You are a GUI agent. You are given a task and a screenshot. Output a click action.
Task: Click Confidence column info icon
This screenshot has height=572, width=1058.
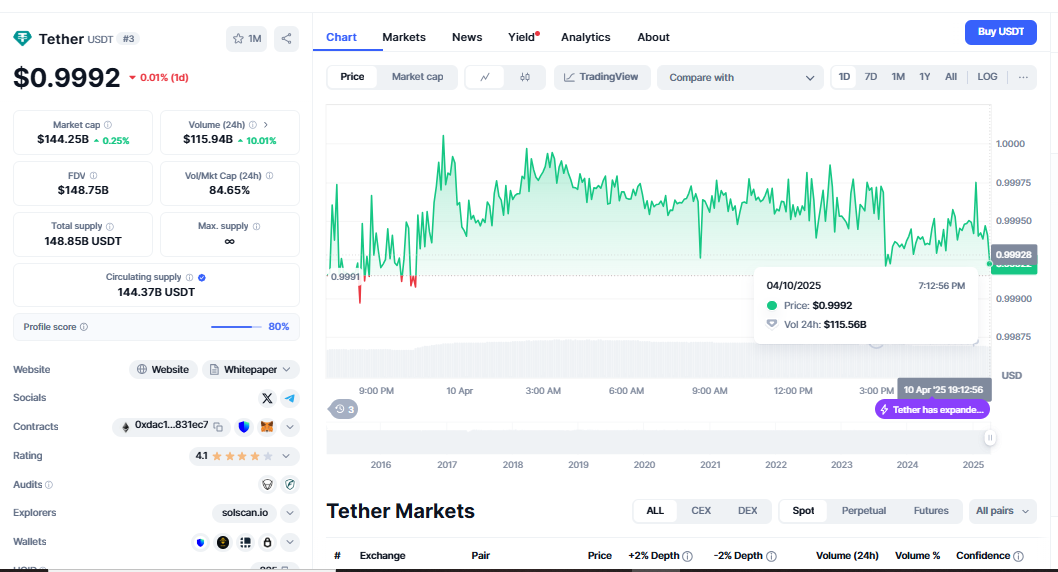click(x=1018, y=556)
